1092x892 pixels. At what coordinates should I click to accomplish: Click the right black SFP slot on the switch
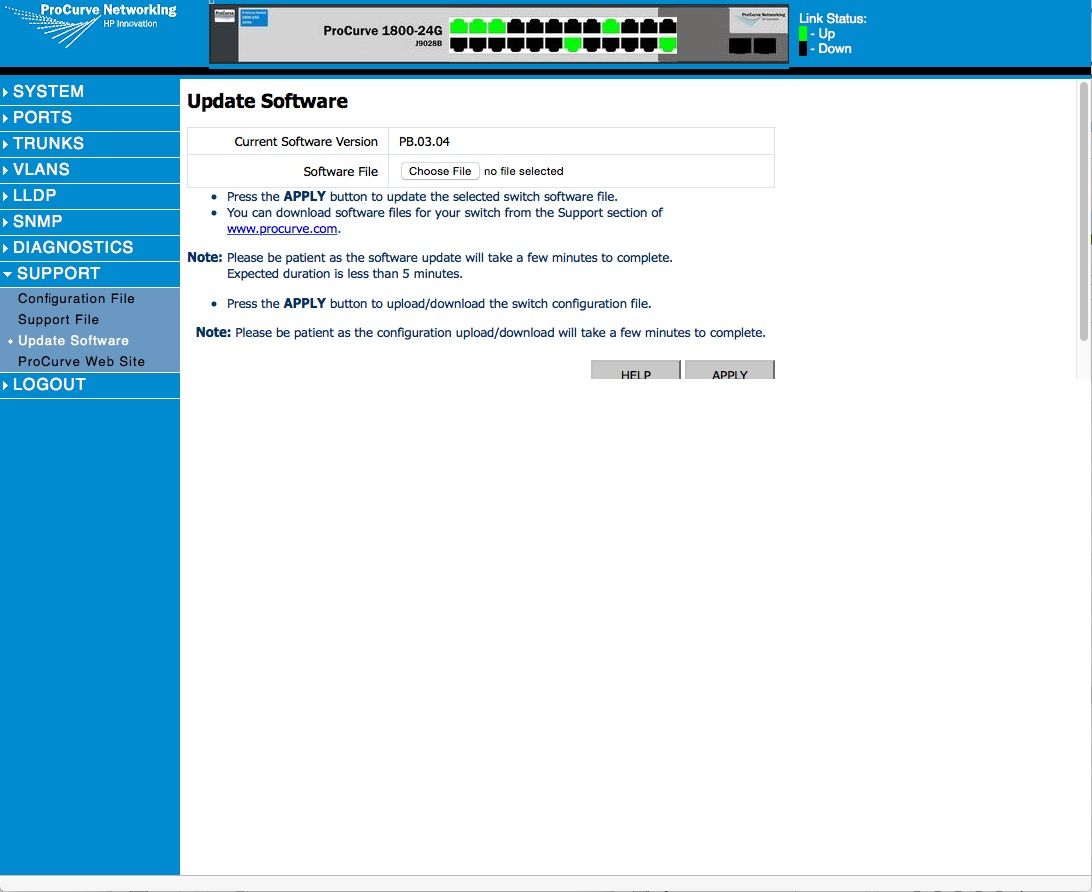click(765, 46)
